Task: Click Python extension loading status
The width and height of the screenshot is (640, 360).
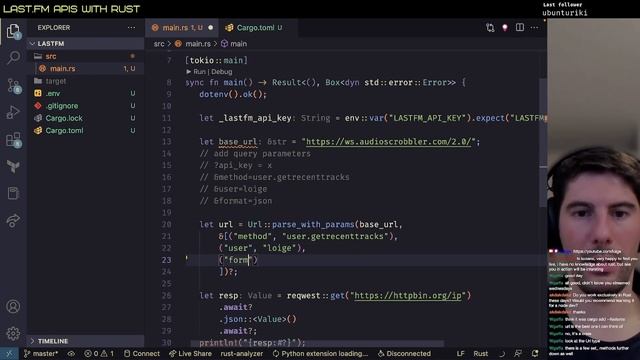Action: (320, 353)
